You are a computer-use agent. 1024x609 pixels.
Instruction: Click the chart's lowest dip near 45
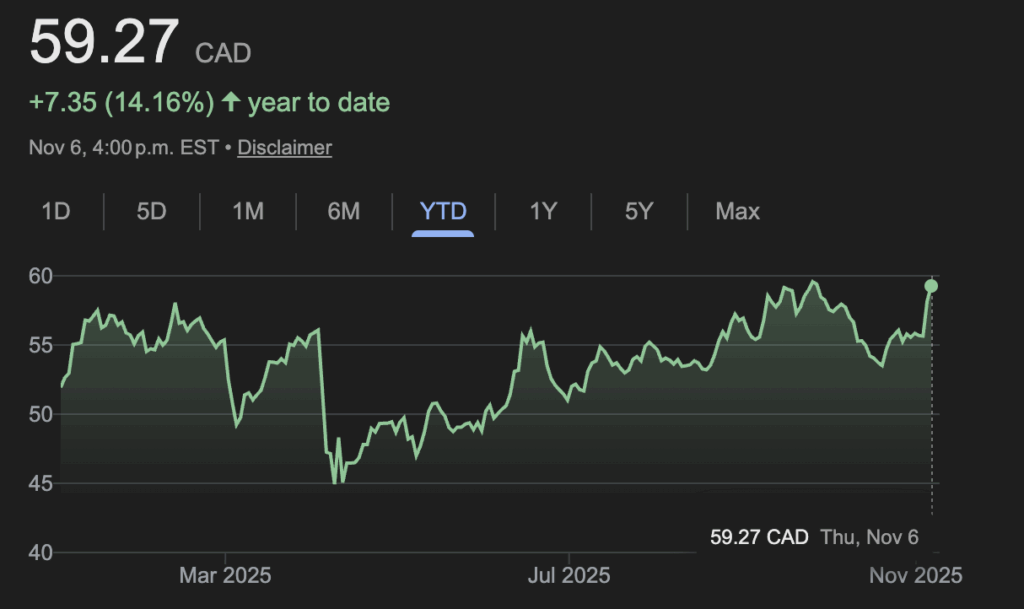click(336, 482)
